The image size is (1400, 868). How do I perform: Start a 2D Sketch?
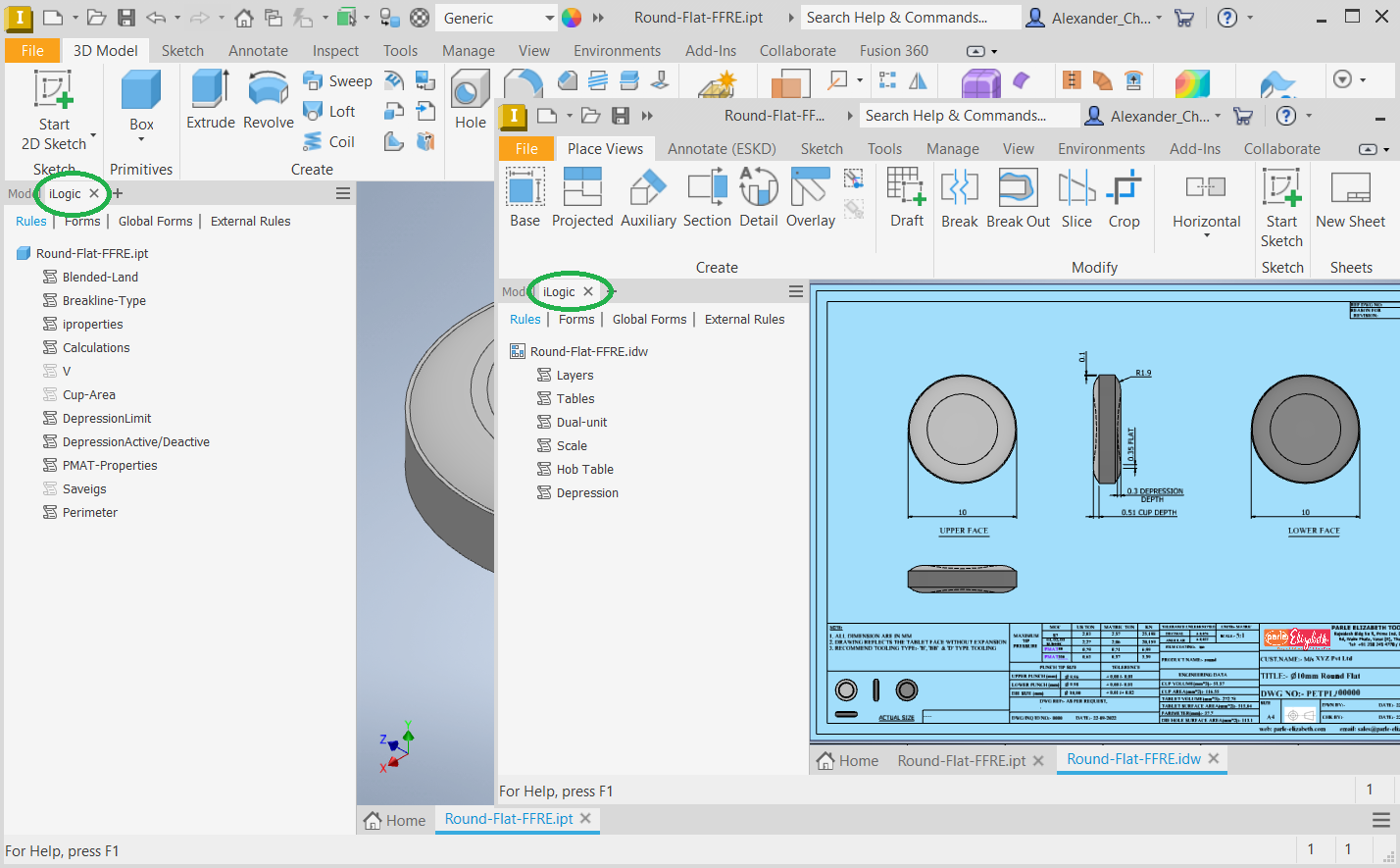tap(54, 108)
